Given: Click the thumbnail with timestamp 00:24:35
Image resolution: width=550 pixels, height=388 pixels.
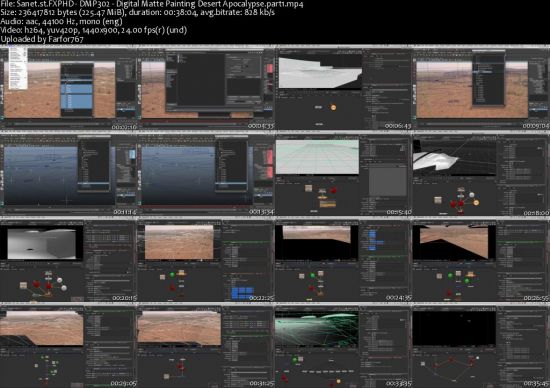Looking at the screenshot, I should (x=344, y=260).
